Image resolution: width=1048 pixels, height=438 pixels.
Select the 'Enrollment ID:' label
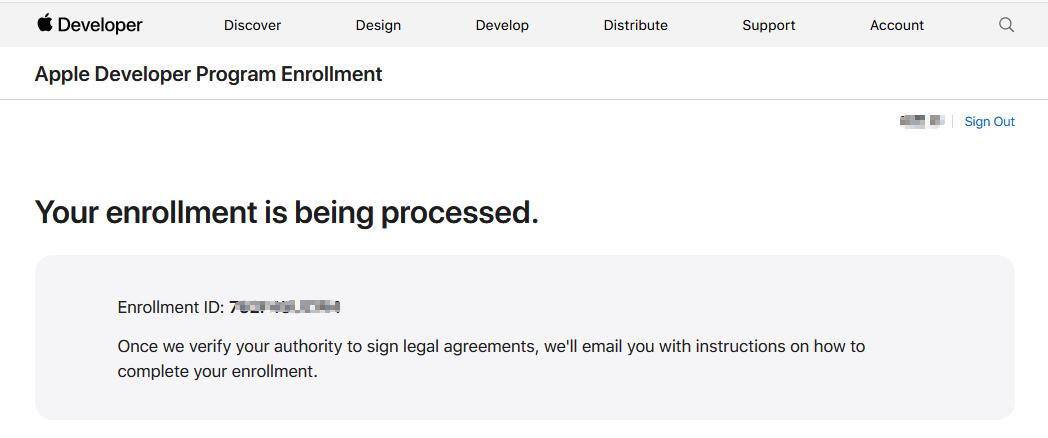[x=170, y=308]
